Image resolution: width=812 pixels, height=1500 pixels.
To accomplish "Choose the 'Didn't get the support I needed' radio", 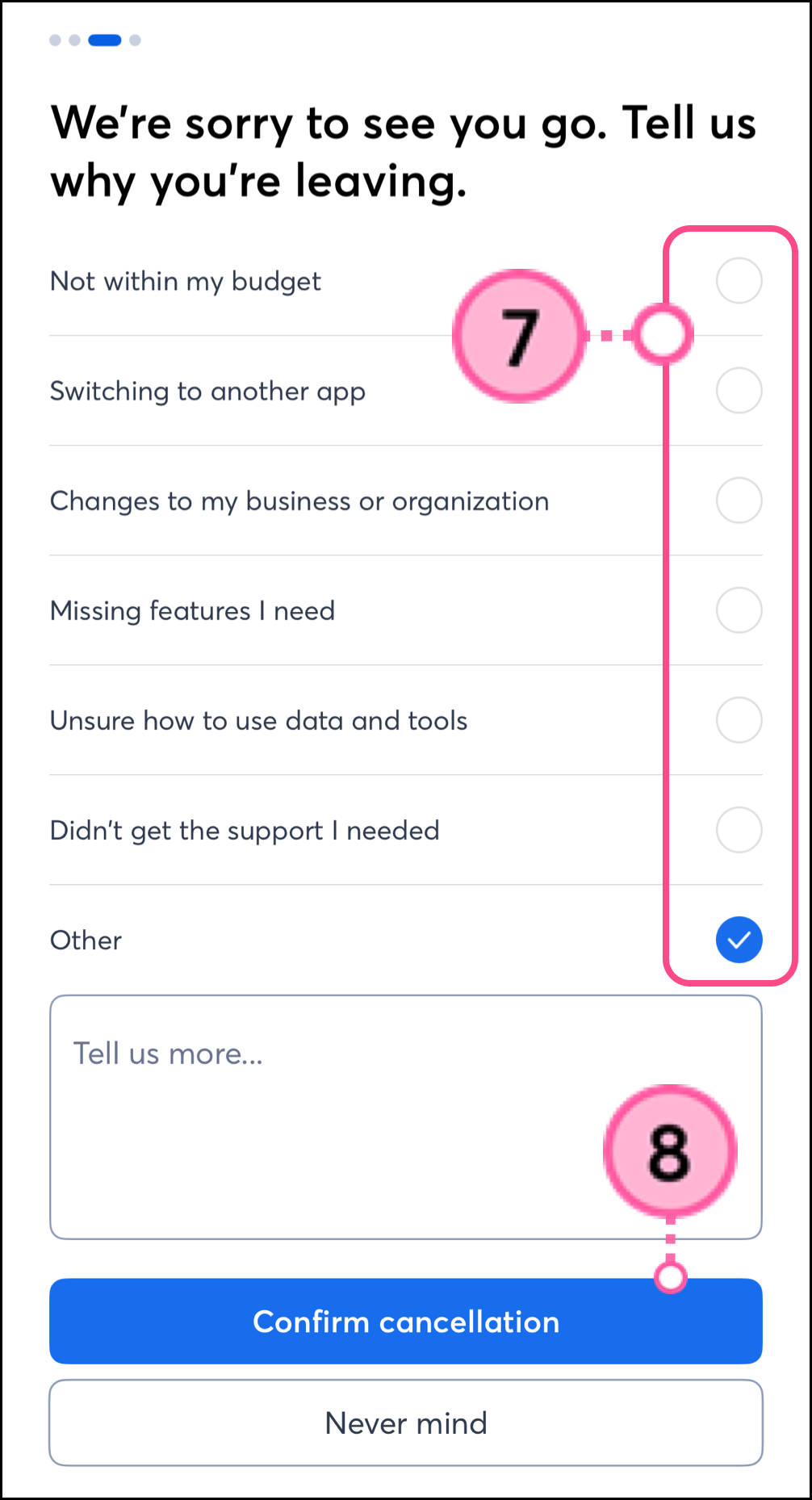I will click(x=739, y=830).
